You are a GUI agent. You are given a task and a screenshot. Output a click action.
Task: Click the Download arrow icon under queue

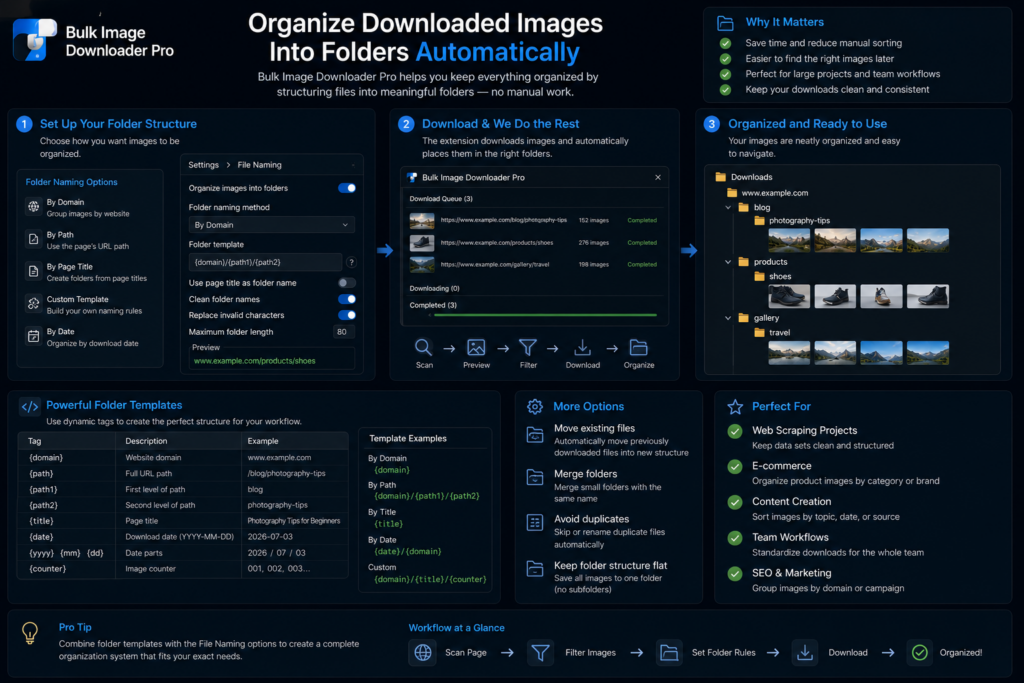click(583, 347)
